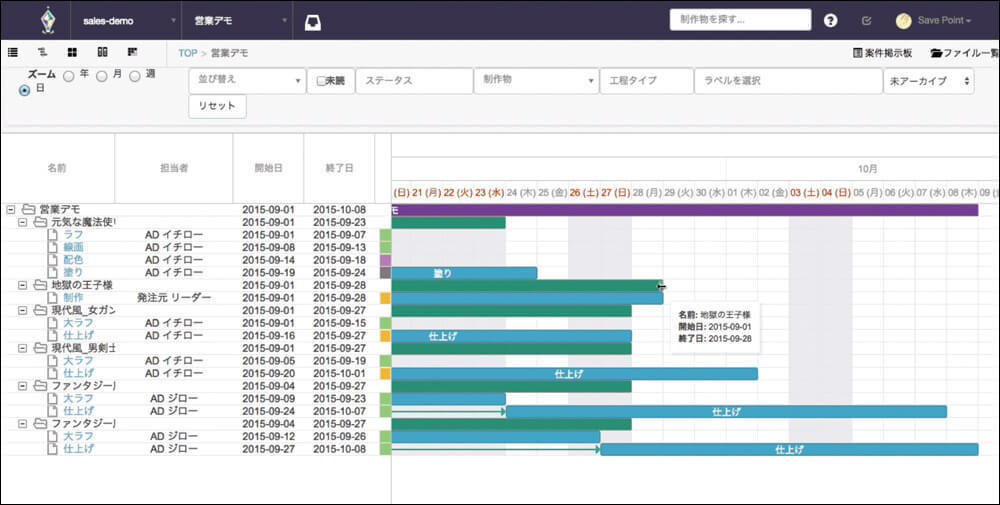The width and height of the screenshot is (1000, 505).
Task: Click the 工程タイプ filter field
Action: 647,81
